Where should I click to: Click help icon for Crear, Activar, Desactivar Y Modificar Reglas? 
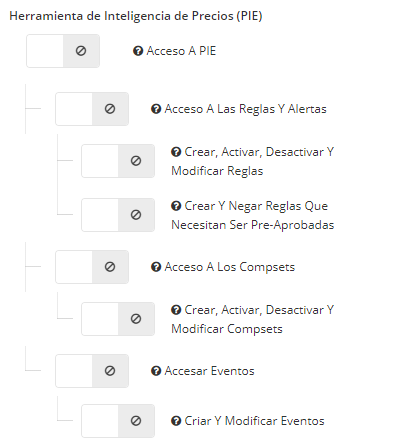176,152
